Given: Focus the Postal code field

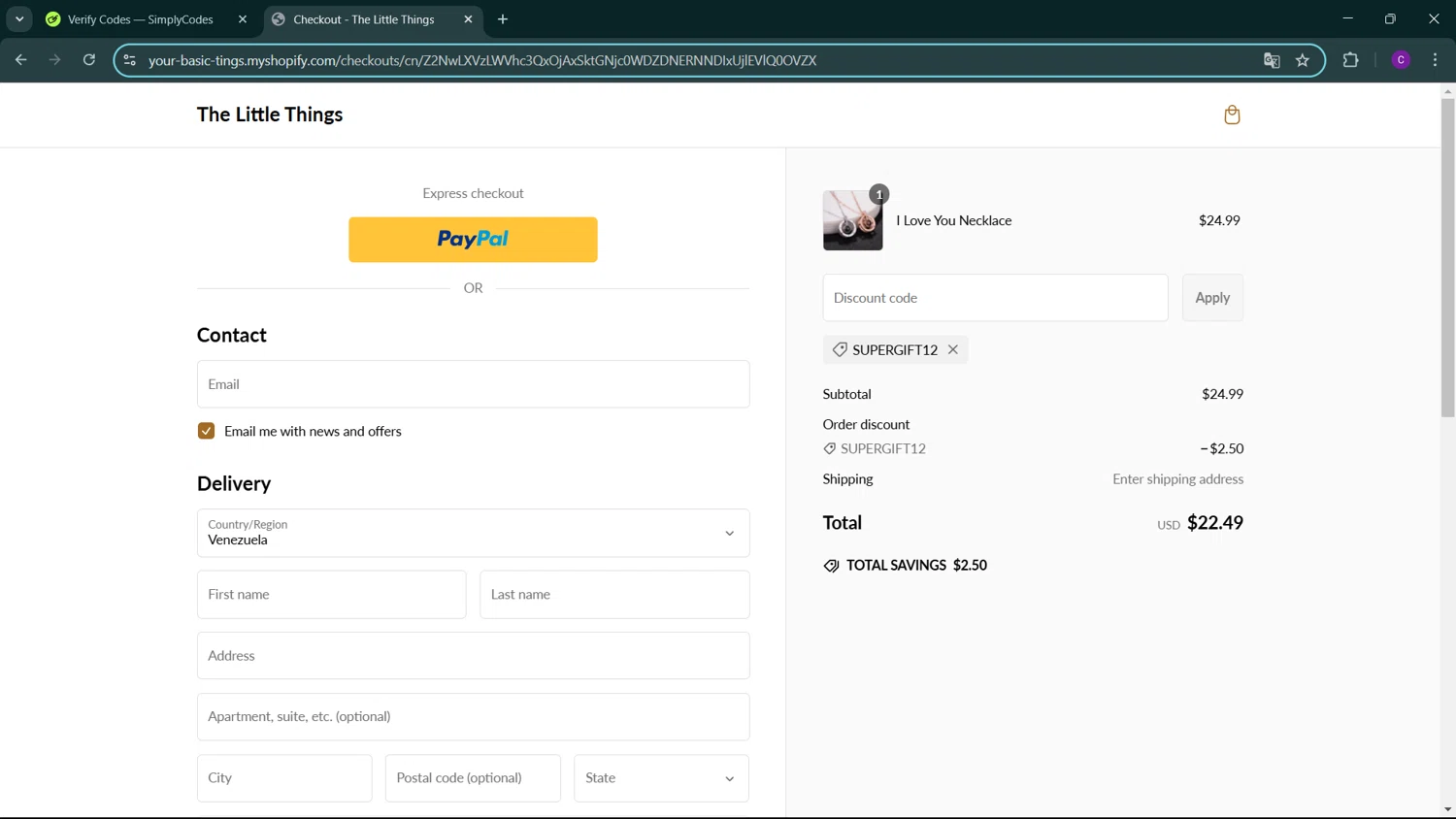Looking at the screenshot, I should [x=473, y=778].
